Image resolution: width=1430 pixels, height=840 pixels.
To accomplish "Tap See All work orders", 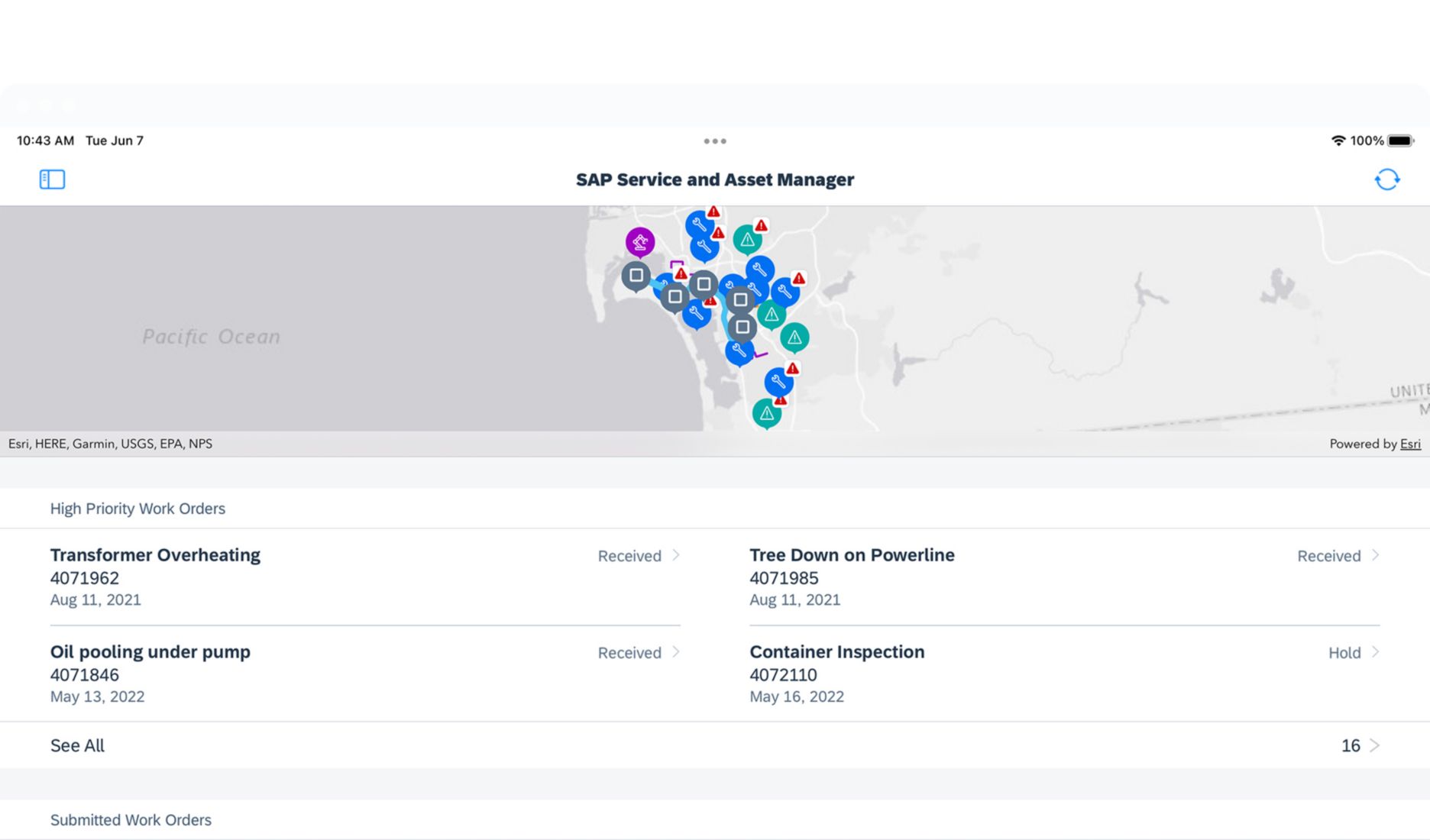I will point(77,745).
